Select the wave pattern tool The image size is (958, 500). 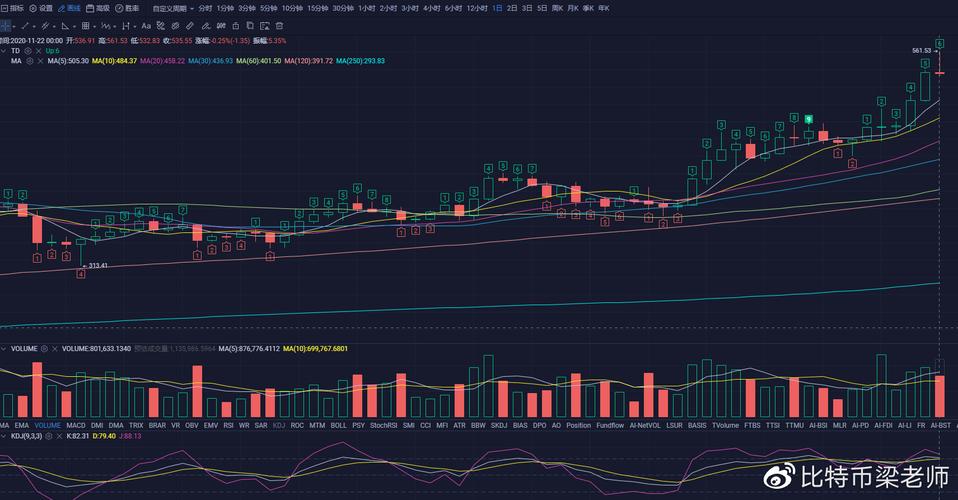[x=106, y=26]
